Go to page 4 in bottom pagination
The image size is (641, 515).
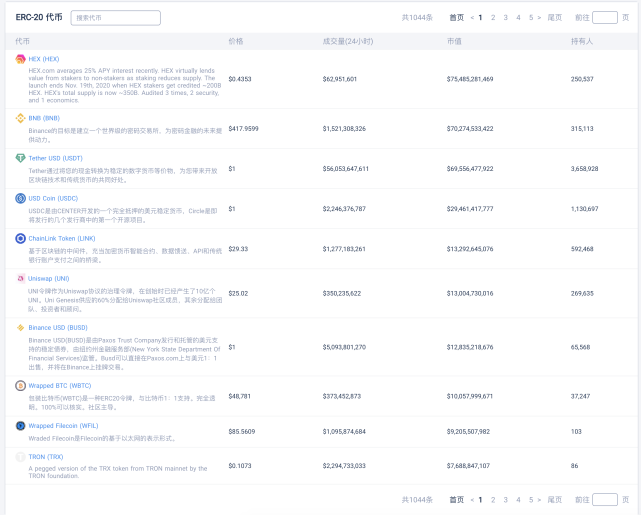(518, 499)
